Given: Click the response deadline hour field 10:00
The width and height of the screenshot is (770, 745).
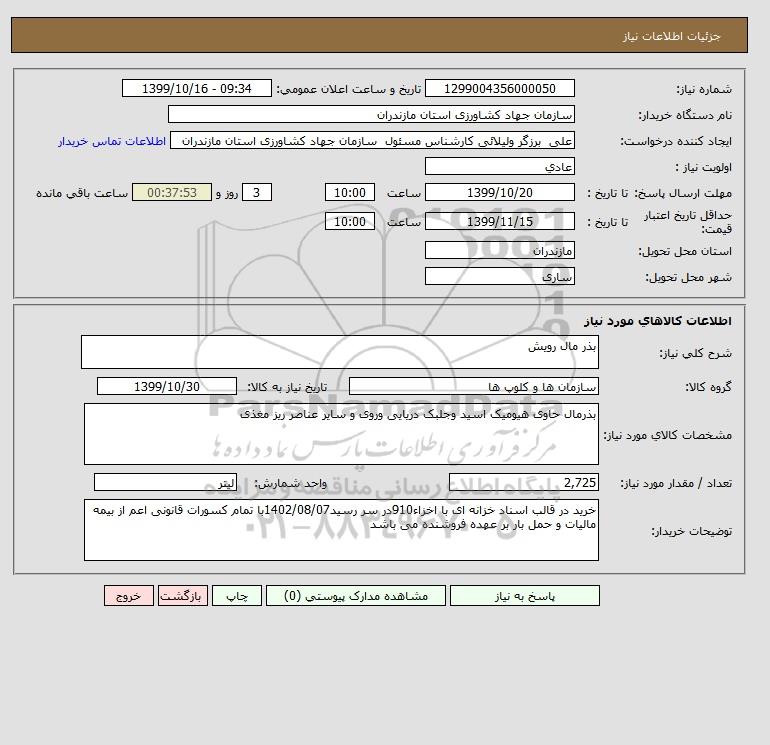Looking at the screenshot, I should 350,193.
